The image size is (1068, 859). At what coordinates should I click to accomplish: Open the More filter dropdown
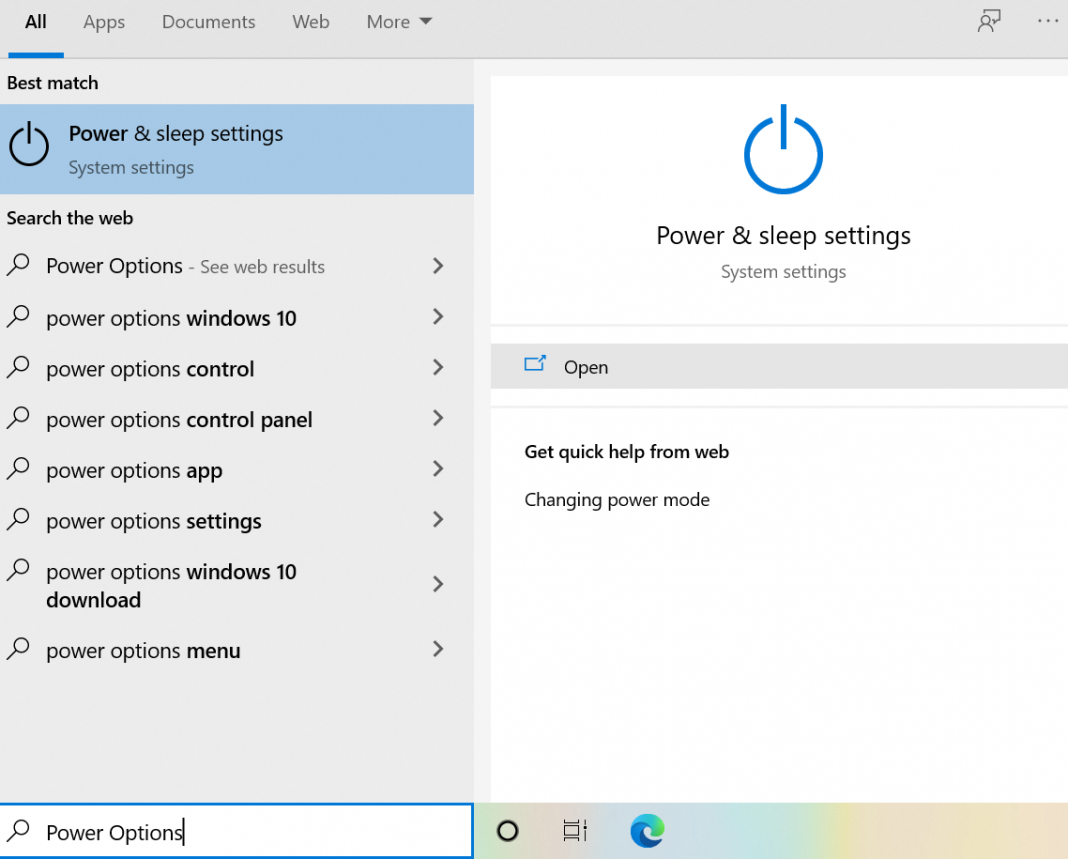tap(398, 21)
